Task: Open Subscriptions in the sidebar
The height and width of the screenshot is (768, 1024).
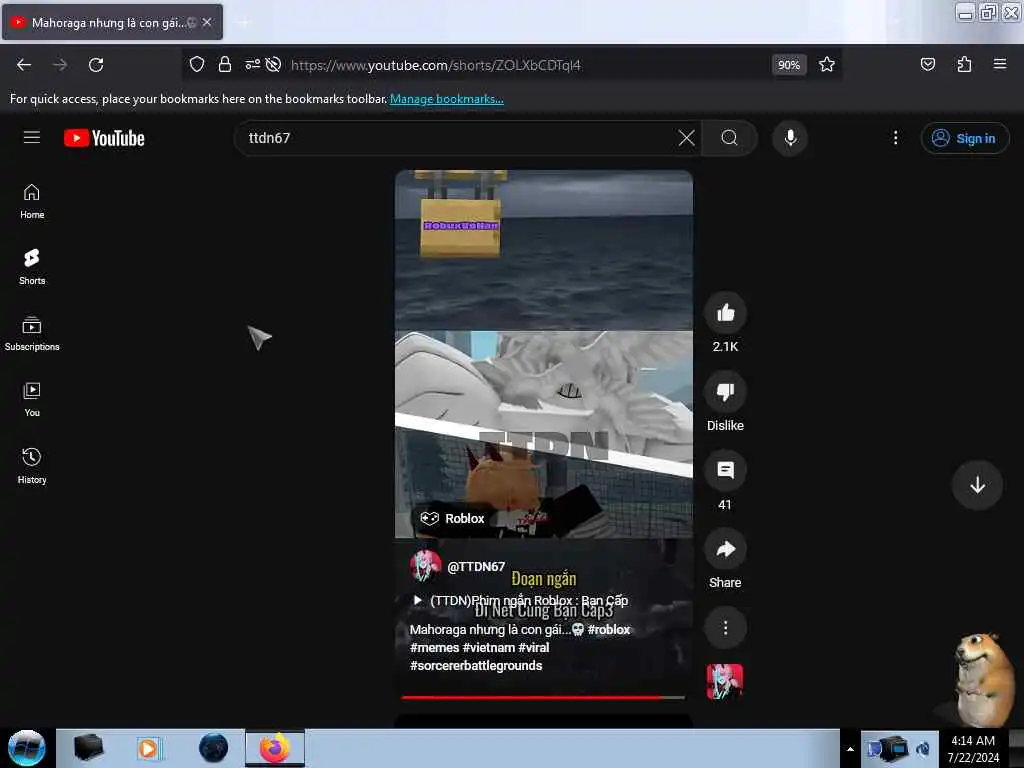Action: 32,334
